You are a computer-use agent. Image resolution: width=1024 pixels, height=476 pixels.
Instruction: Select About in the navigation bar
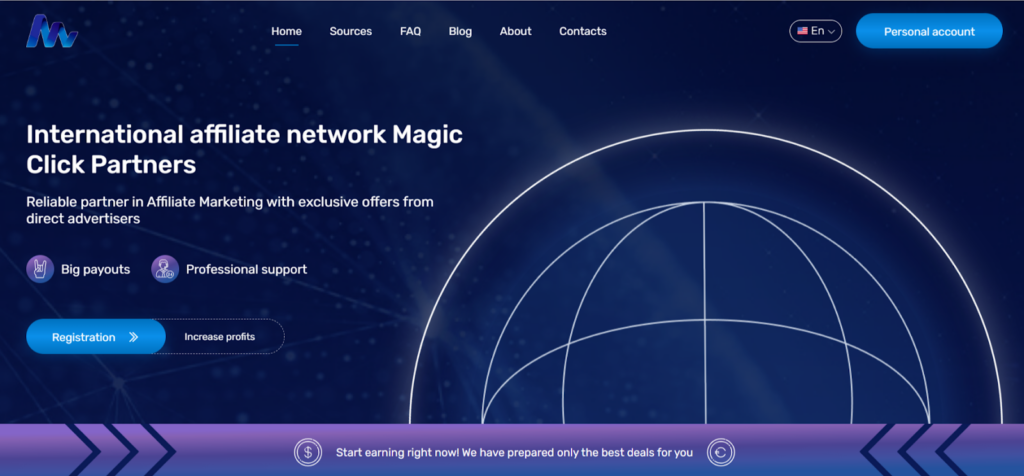tap(515, 31)
